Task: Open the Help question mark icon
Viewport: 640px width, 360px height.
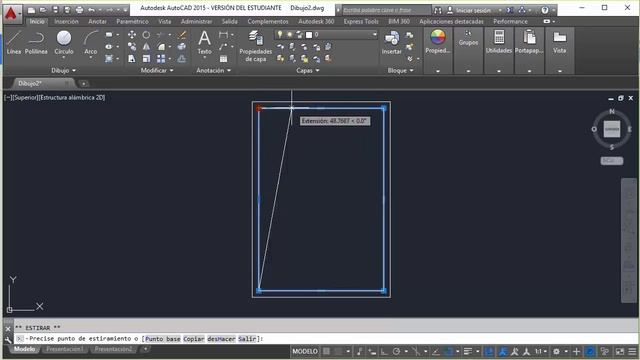Action: 544,10
